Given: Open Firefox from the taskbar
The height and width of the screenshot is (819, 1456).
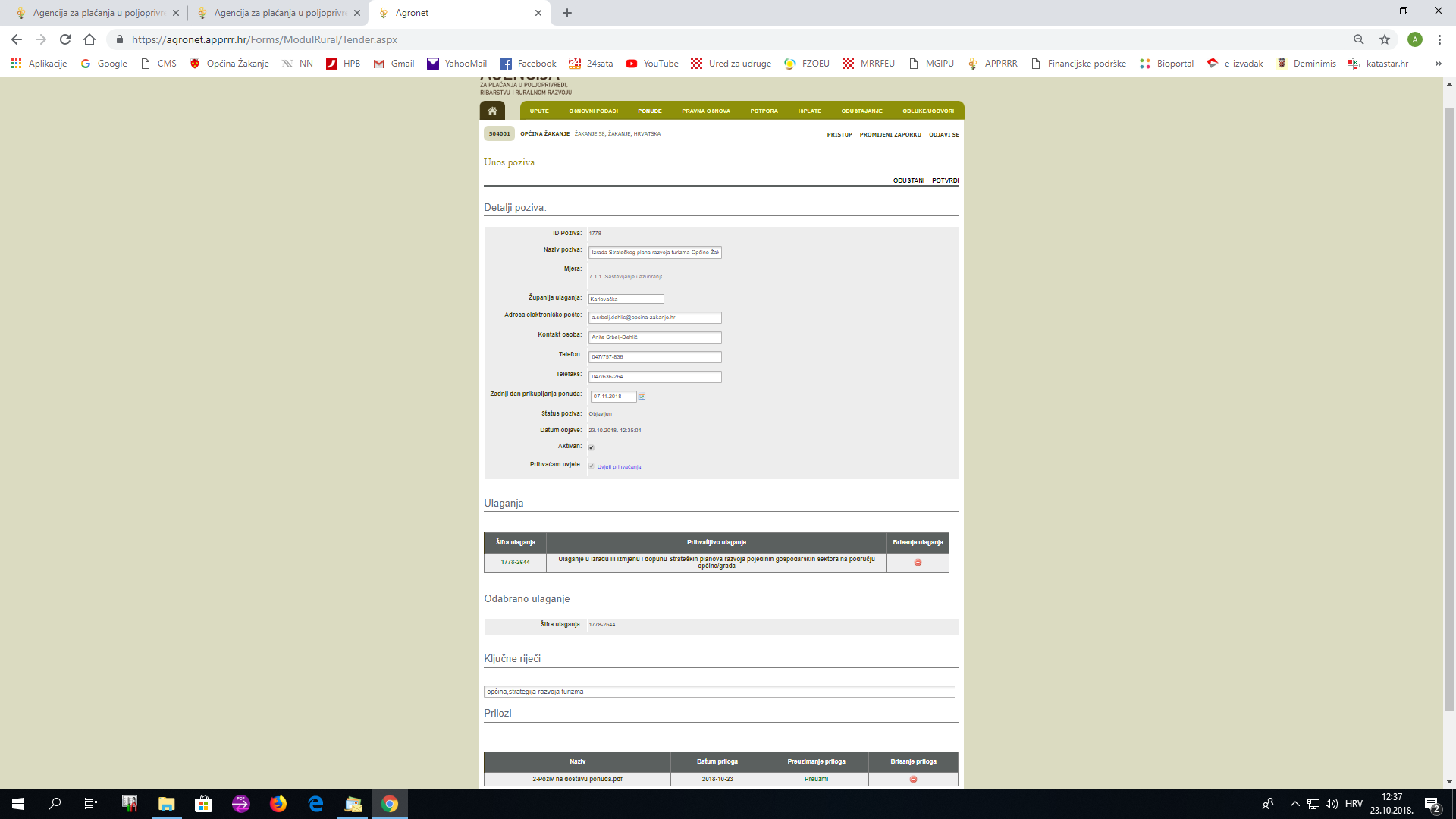Looking at the screenshot, I should [278, 804].
